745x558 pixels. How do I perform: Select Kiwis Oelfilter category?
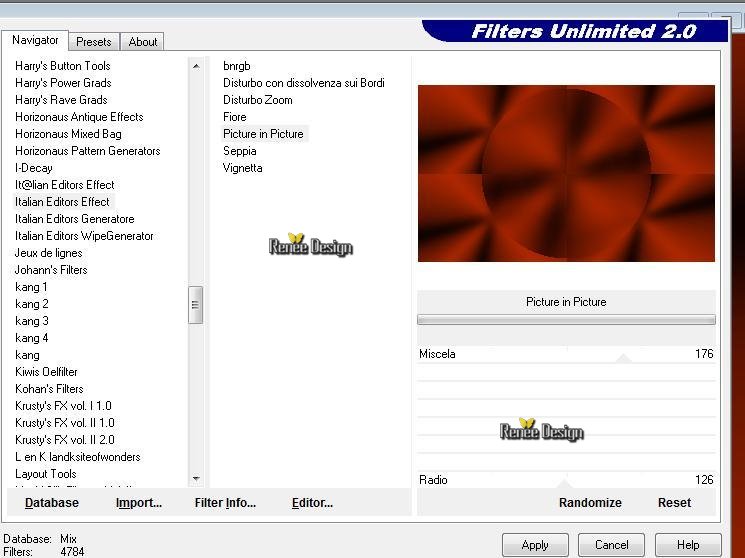click(x=46, y=372)
